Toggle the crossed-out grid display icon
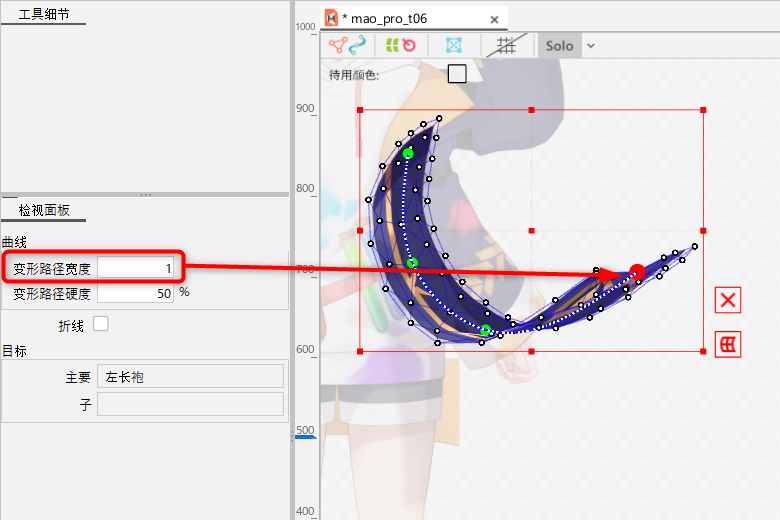 [x=506, y=45]
